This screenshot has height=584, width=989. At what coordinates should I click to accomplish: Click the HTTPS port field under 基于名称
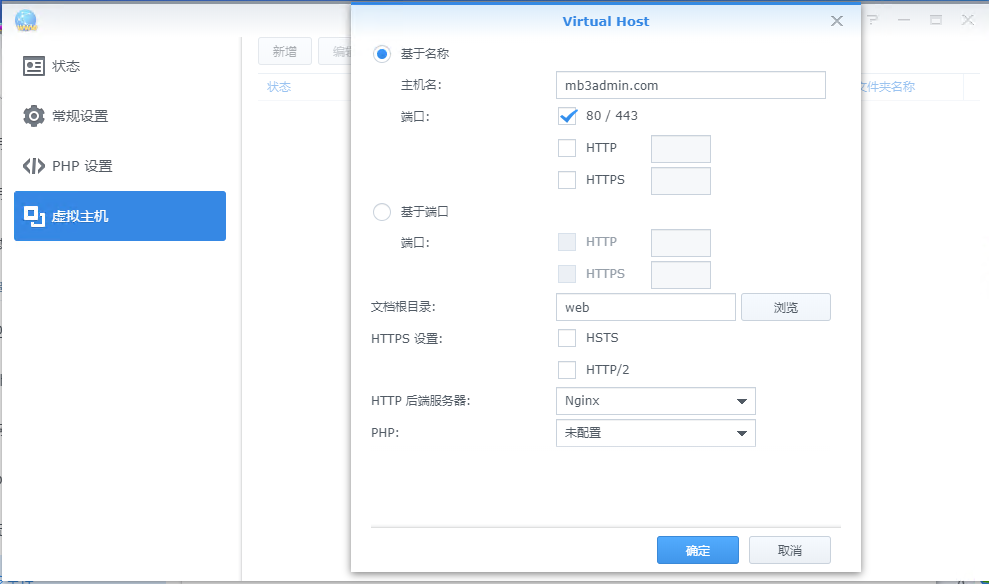coord(681,181)
